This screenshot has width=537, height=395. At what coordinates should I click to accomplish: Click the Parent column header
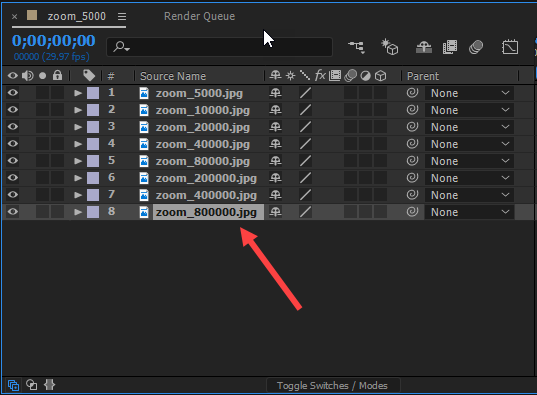(423, 76)
